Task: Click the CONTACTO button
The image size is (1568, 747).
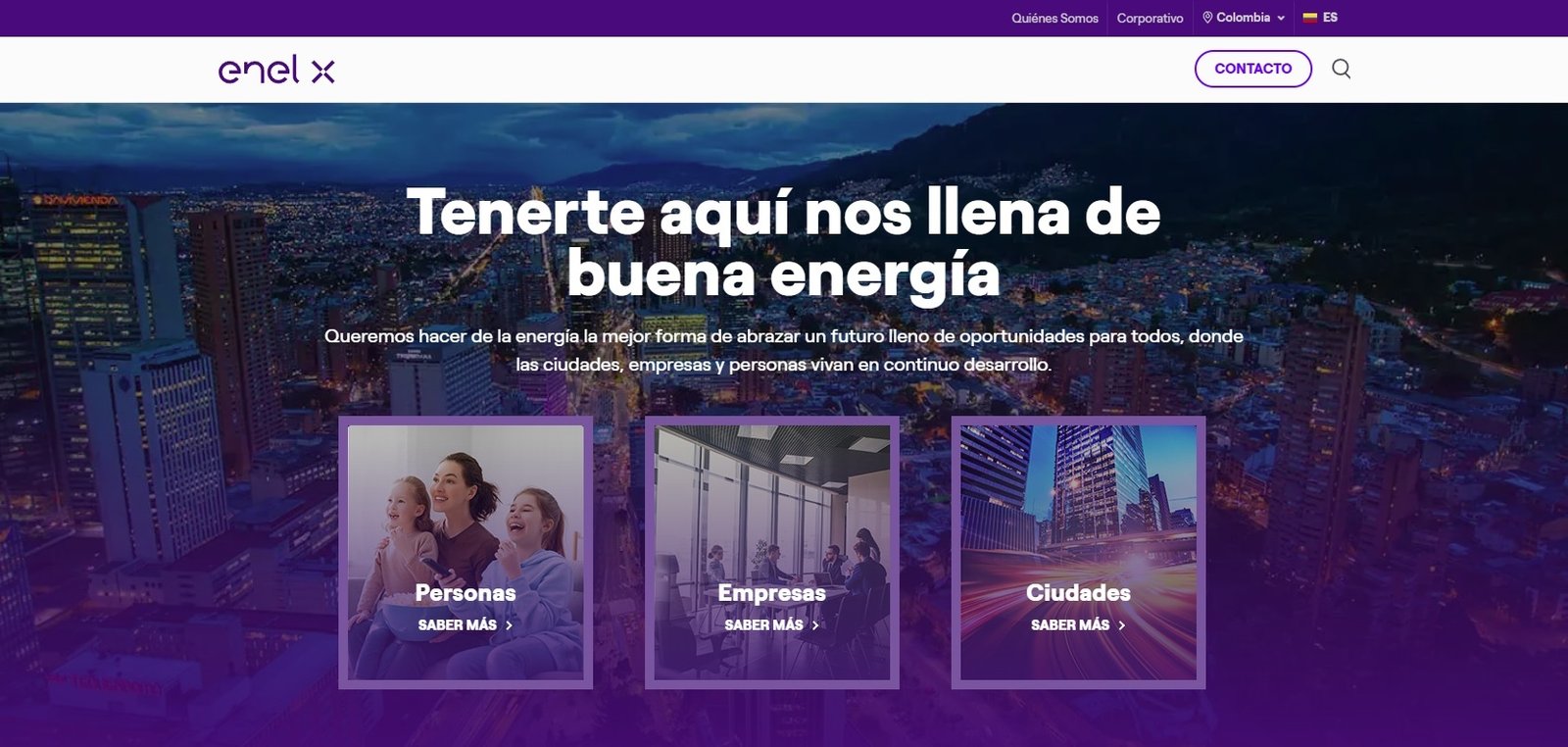Action: [x=1252, y=69]
